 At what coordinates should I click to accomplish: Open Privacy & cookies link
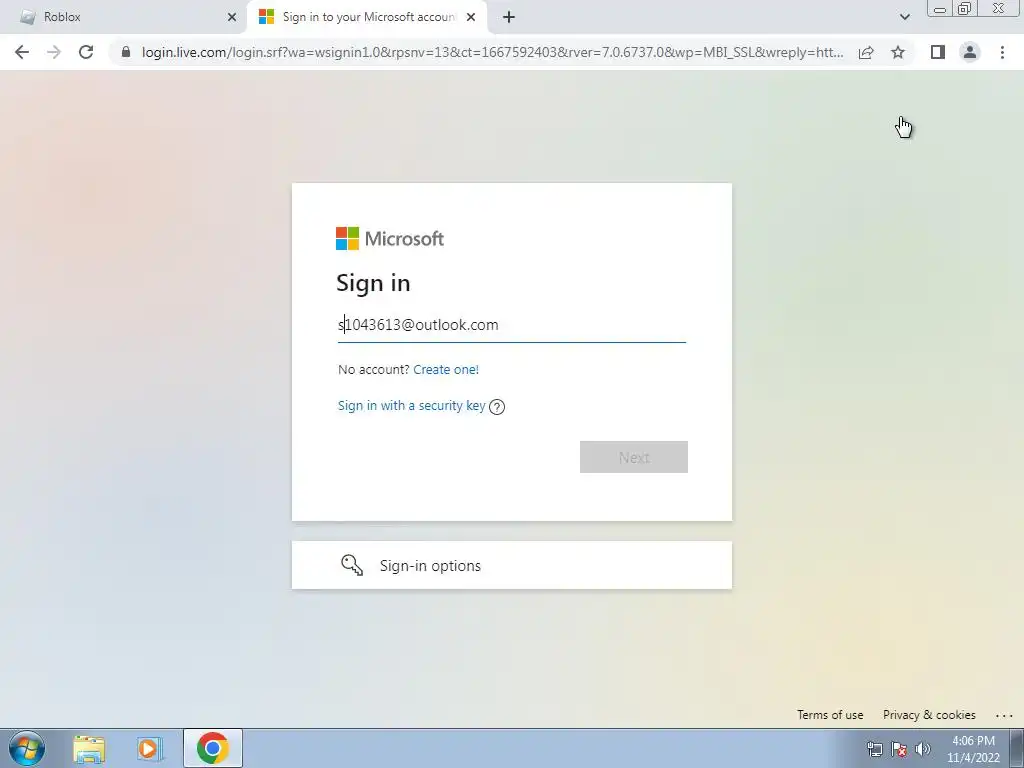(929, 715)
